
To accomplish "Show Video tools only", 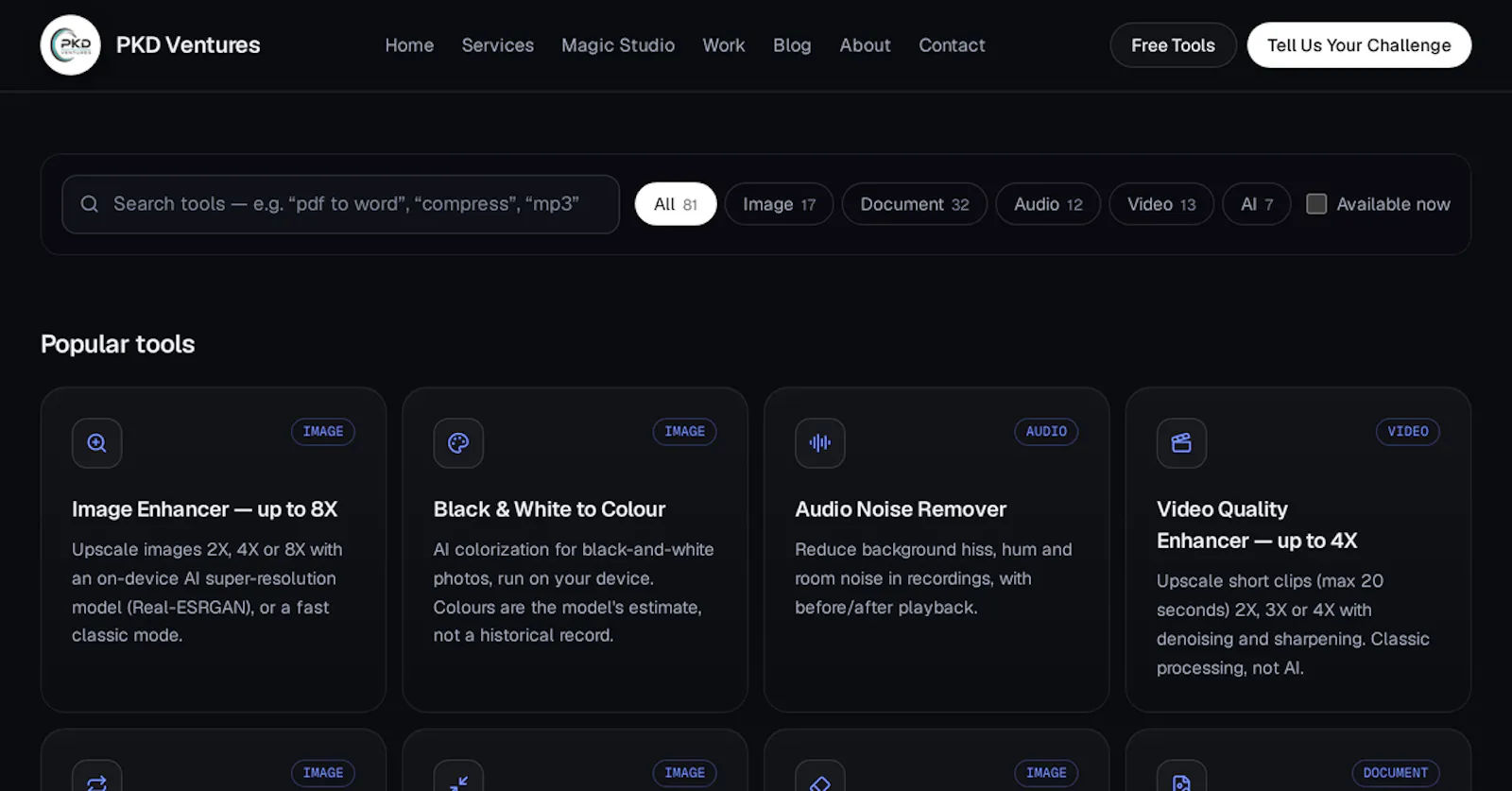I will pyautogui.click(x=1161, y=204).
